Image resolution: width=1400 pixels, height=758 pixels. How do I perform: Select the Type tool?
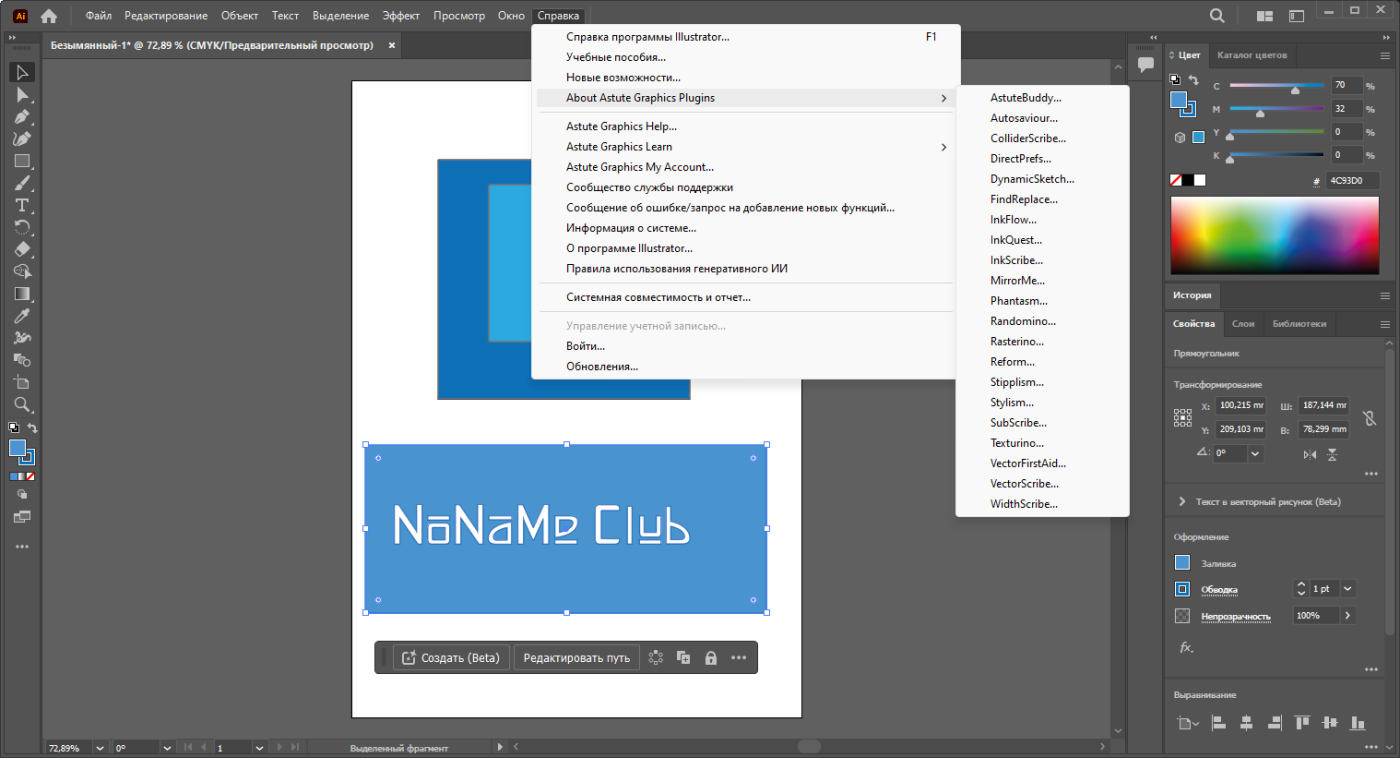(x=22, y=205)
